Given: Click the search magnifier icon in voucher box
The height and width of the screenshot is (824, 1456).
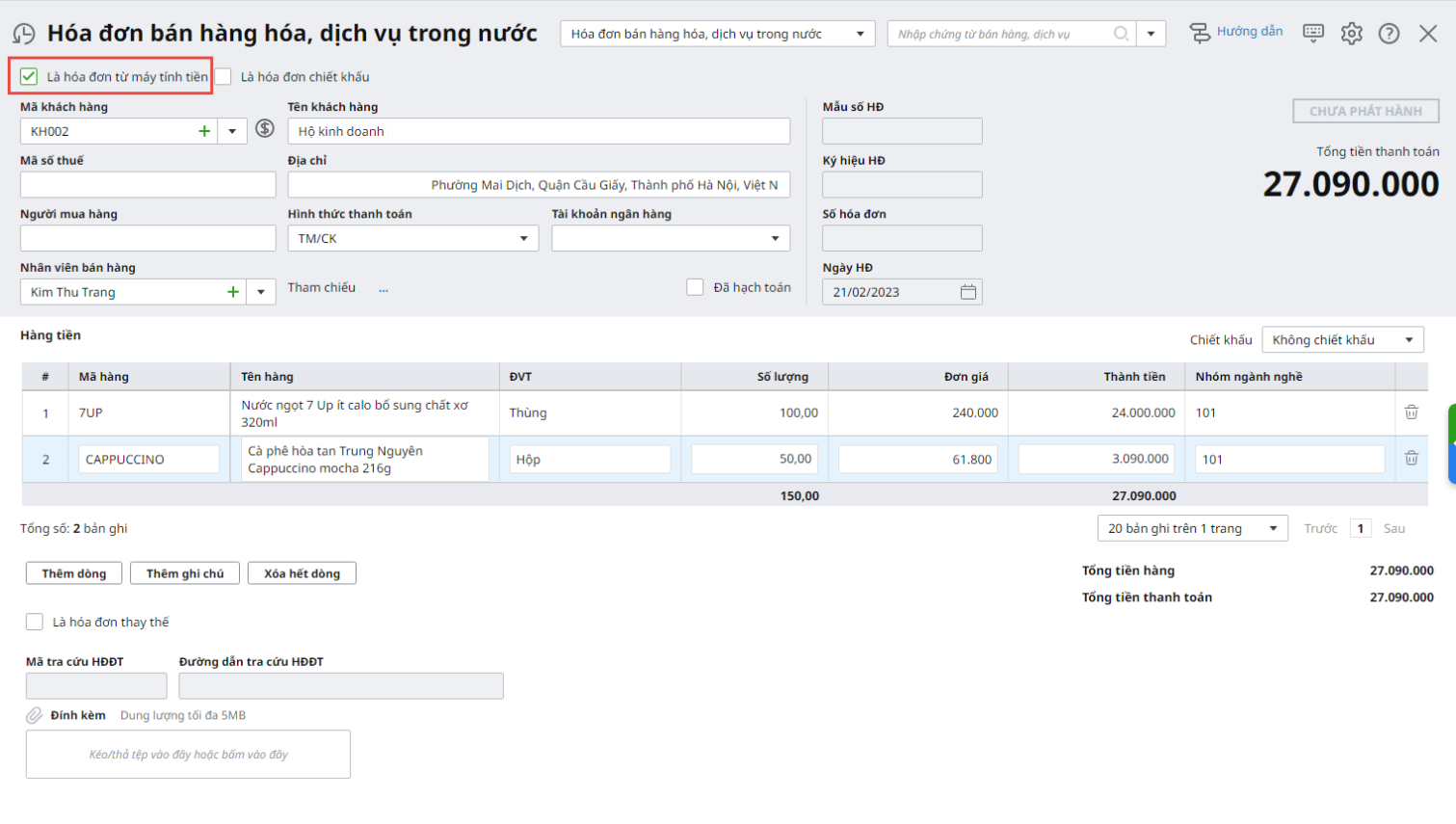Looking at the screenshot, I should click(1121, 34).
